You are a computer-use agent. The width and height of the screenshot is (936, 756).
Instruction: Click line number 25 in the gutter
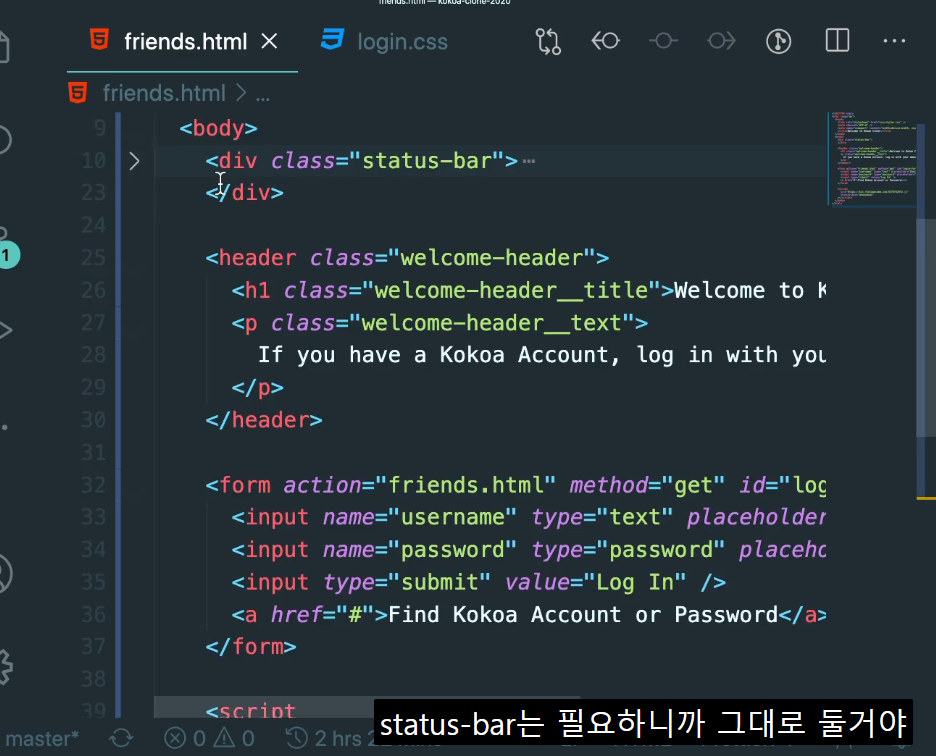[94, 258]
